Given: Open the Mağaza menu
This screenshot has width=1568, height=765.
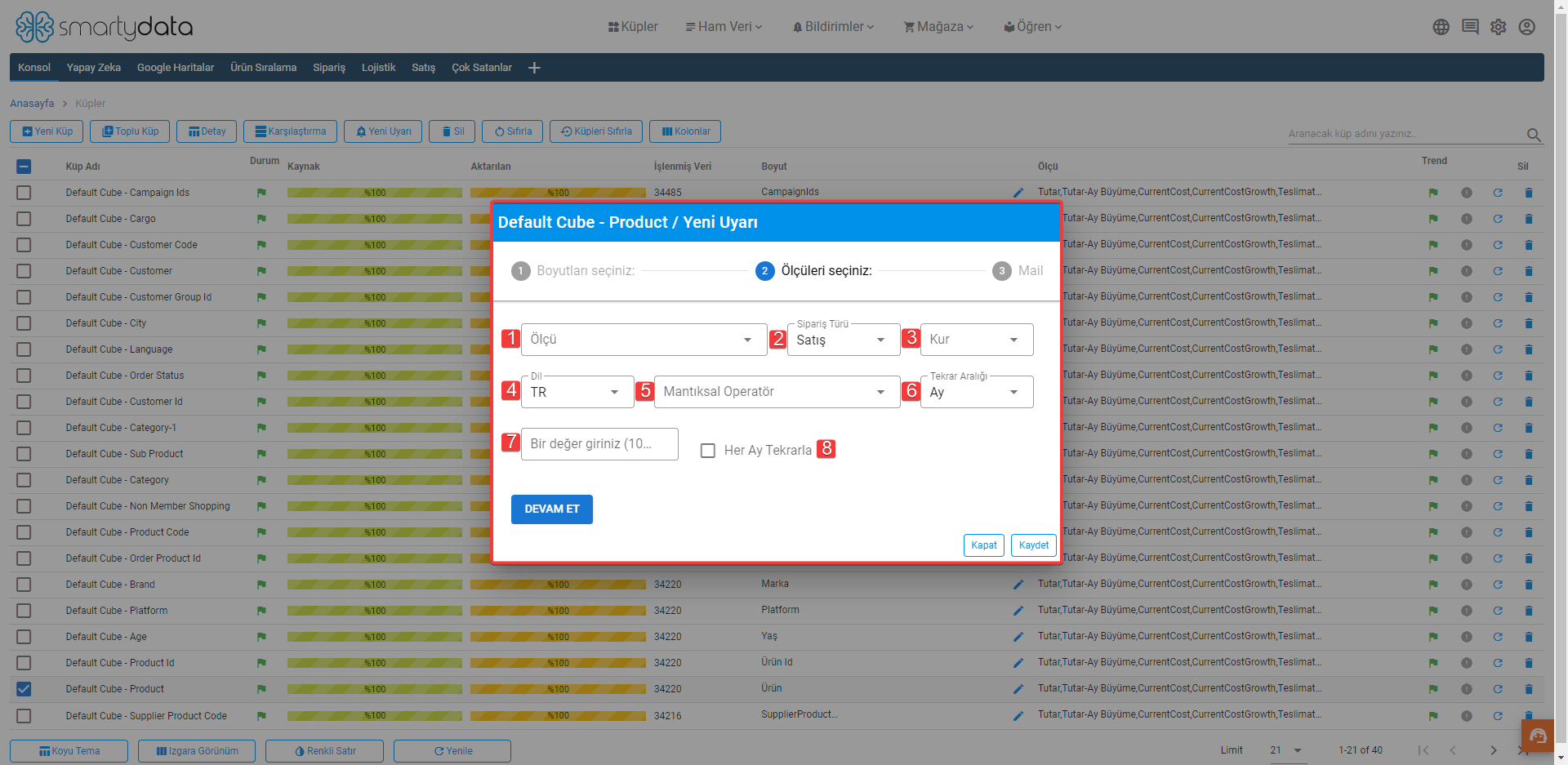Looking at the screenshot, I should [939, 27].
